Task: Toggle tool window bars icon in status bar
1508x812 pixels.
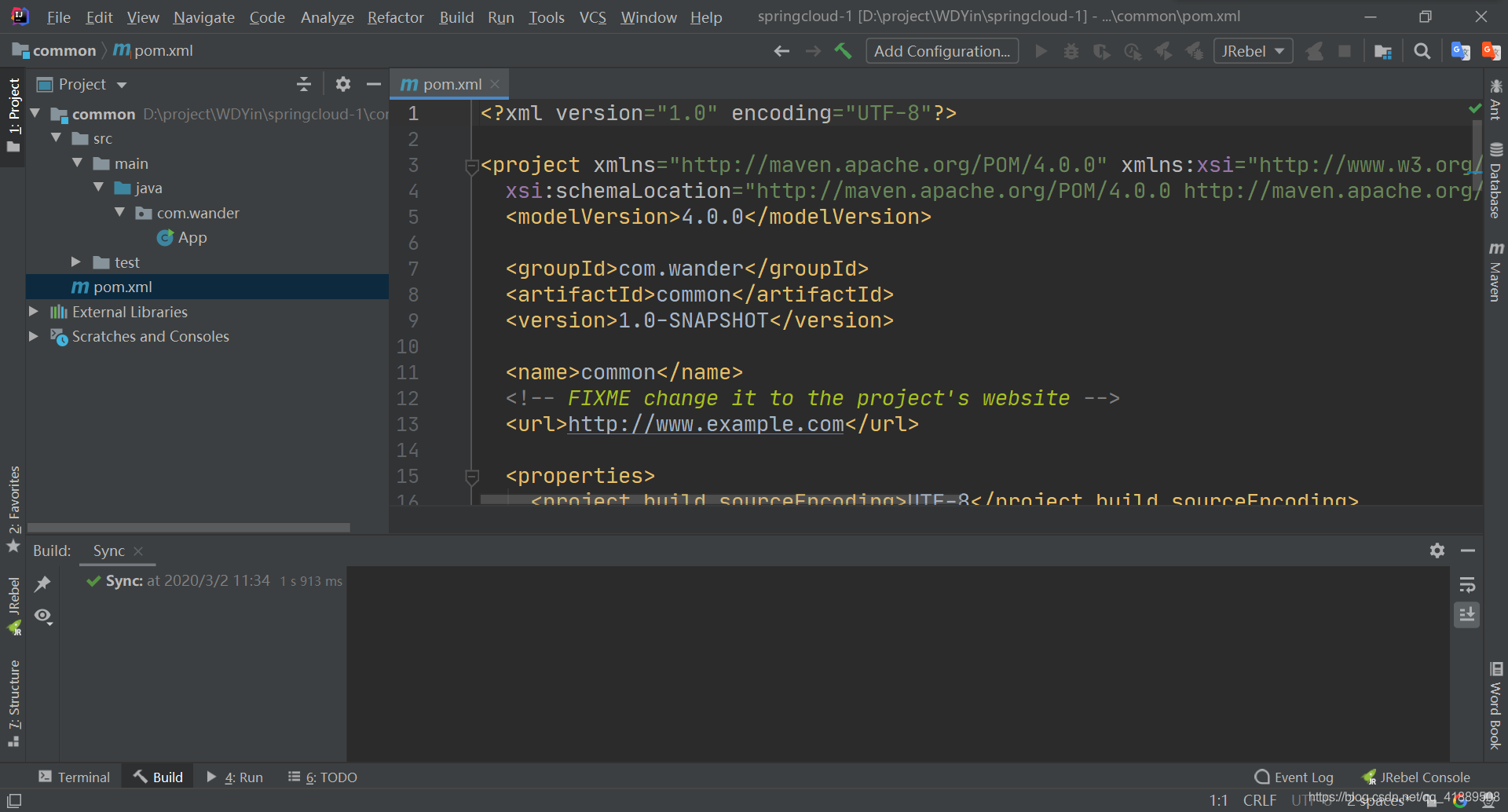Action: (14, 800)
